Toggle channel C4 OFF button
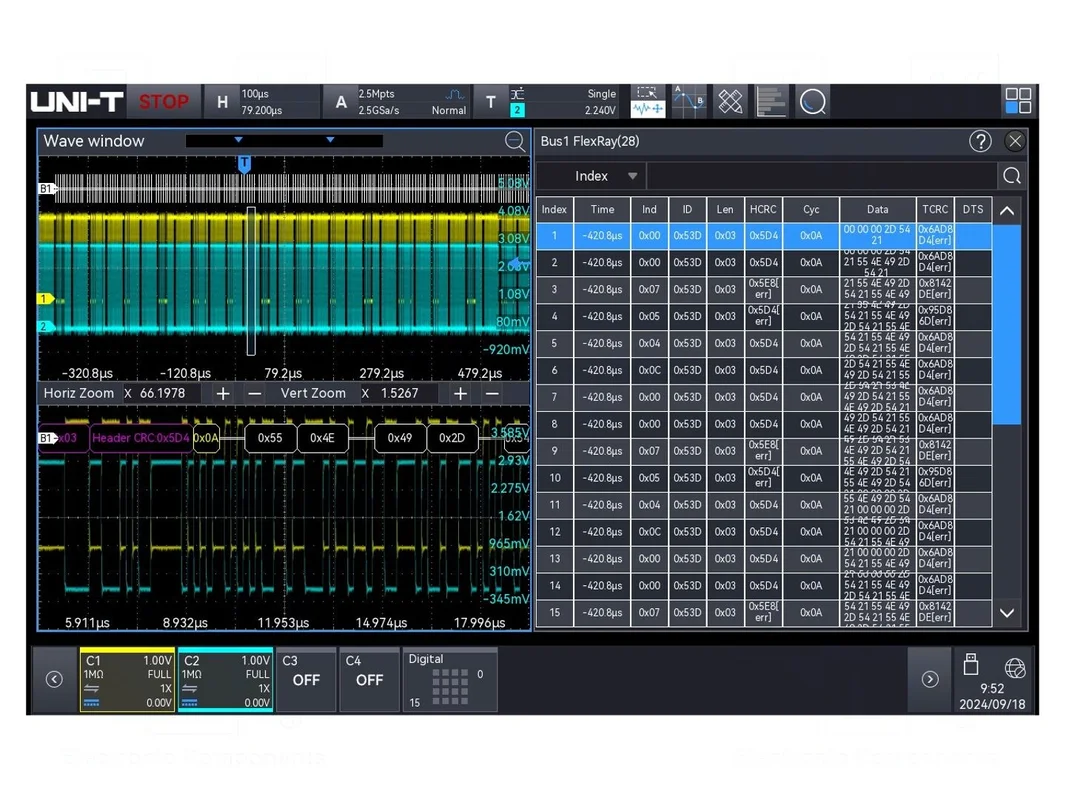 (369, 679)
